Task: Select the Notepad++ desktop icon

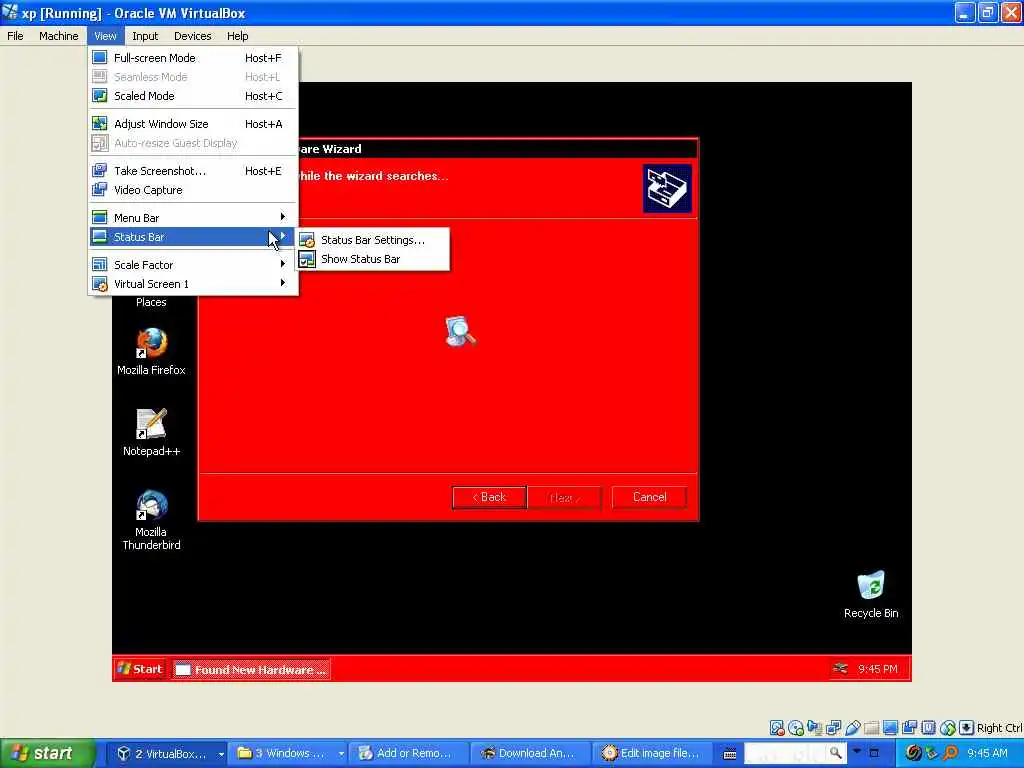Action: click(x=152, y=432)
